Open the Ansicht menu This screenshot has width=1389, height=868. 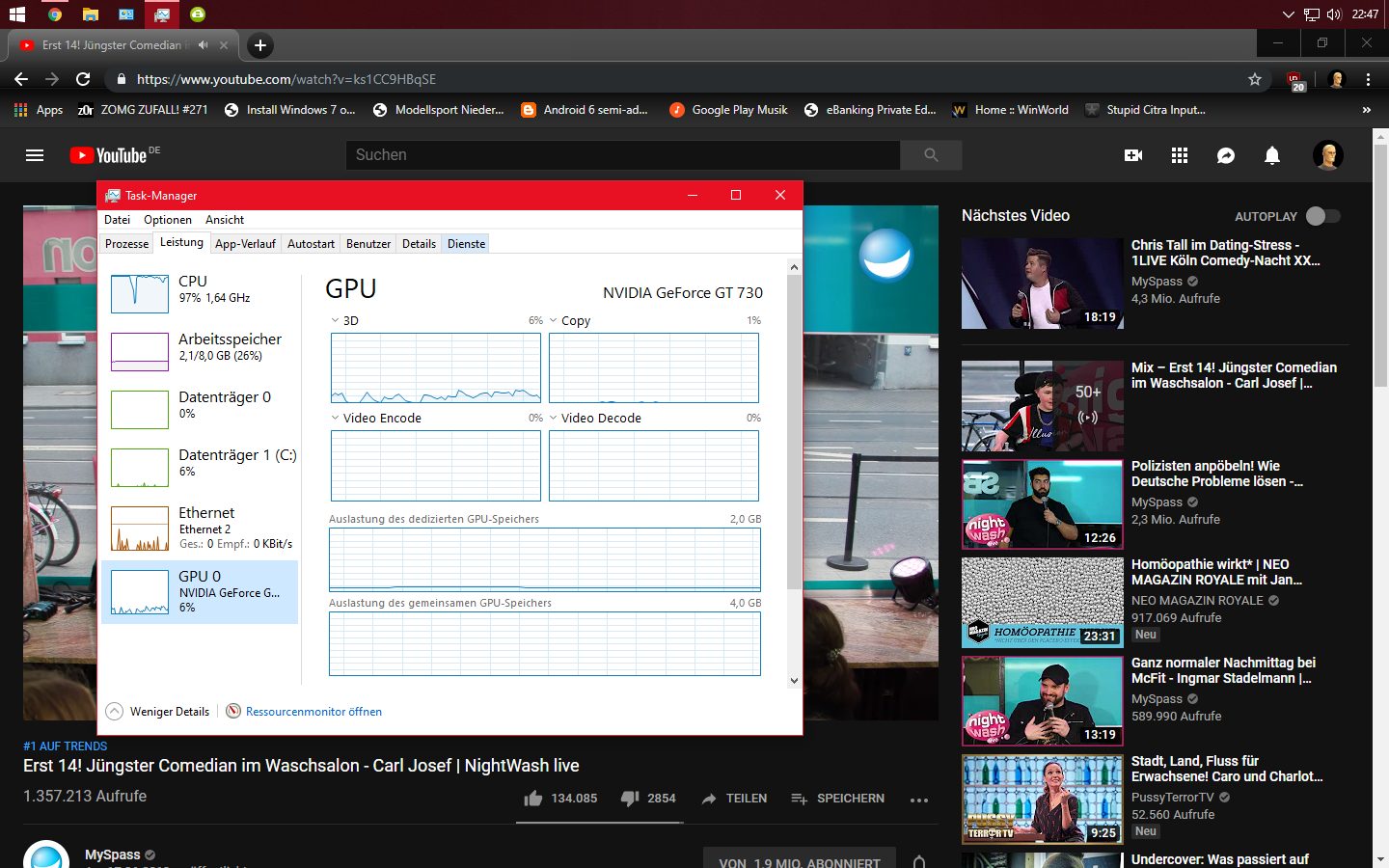click(x=225, y=220)
